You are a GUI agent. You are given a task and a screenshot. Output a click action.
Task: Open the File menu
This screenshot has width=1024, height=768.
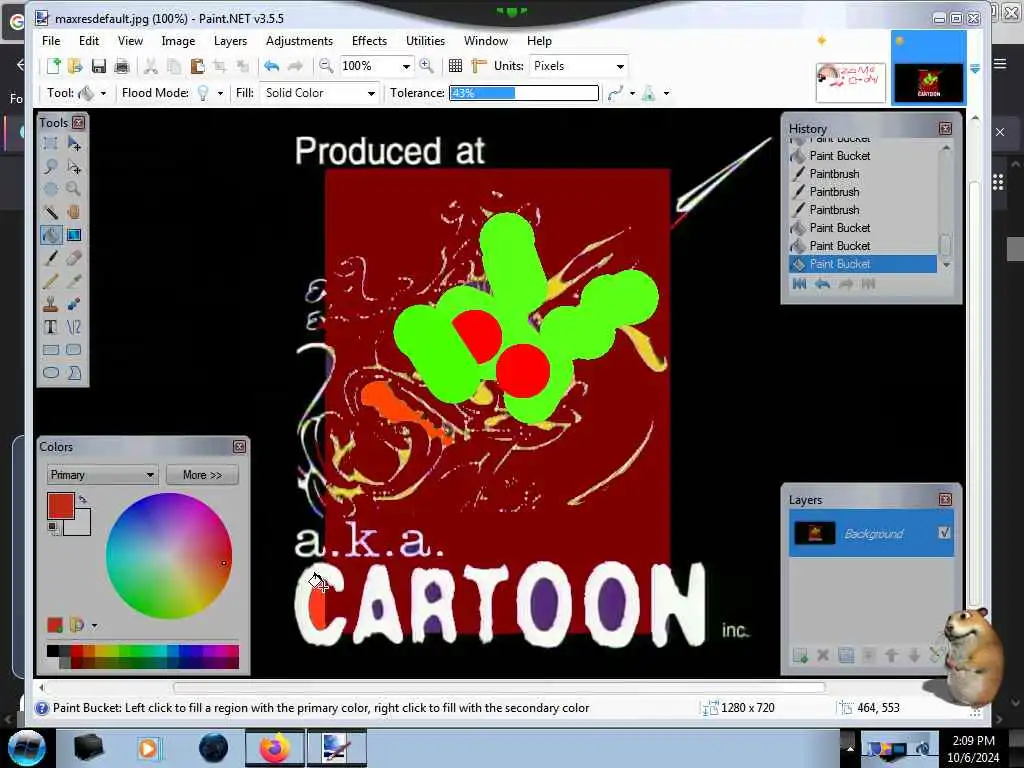tap(51, 40)
